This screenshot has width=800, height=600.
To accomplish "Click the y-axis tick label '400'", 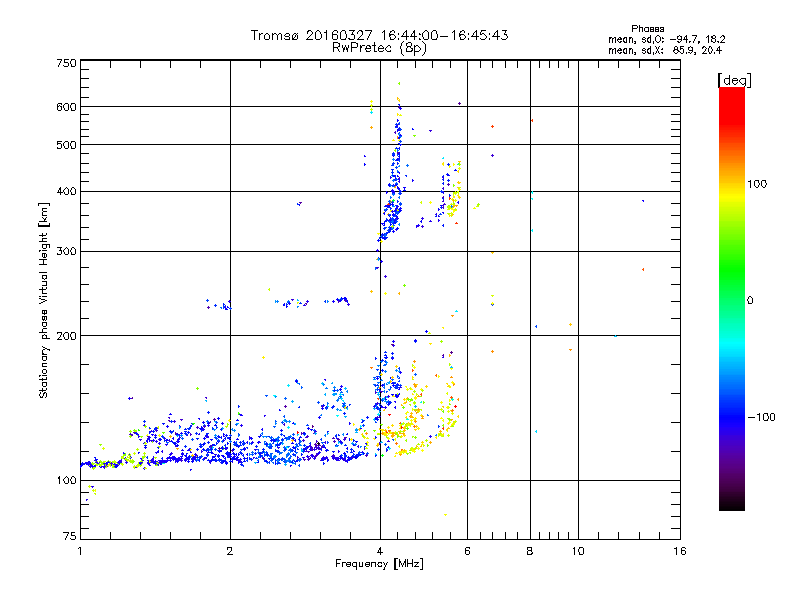I will tap(66, 192).
